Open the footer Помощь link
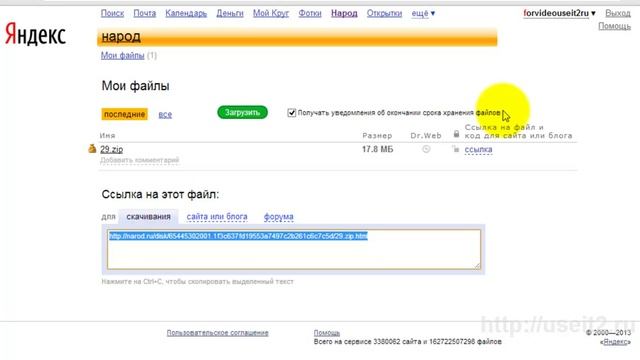This screenshot has height=360, width=640. coord(327,333)
